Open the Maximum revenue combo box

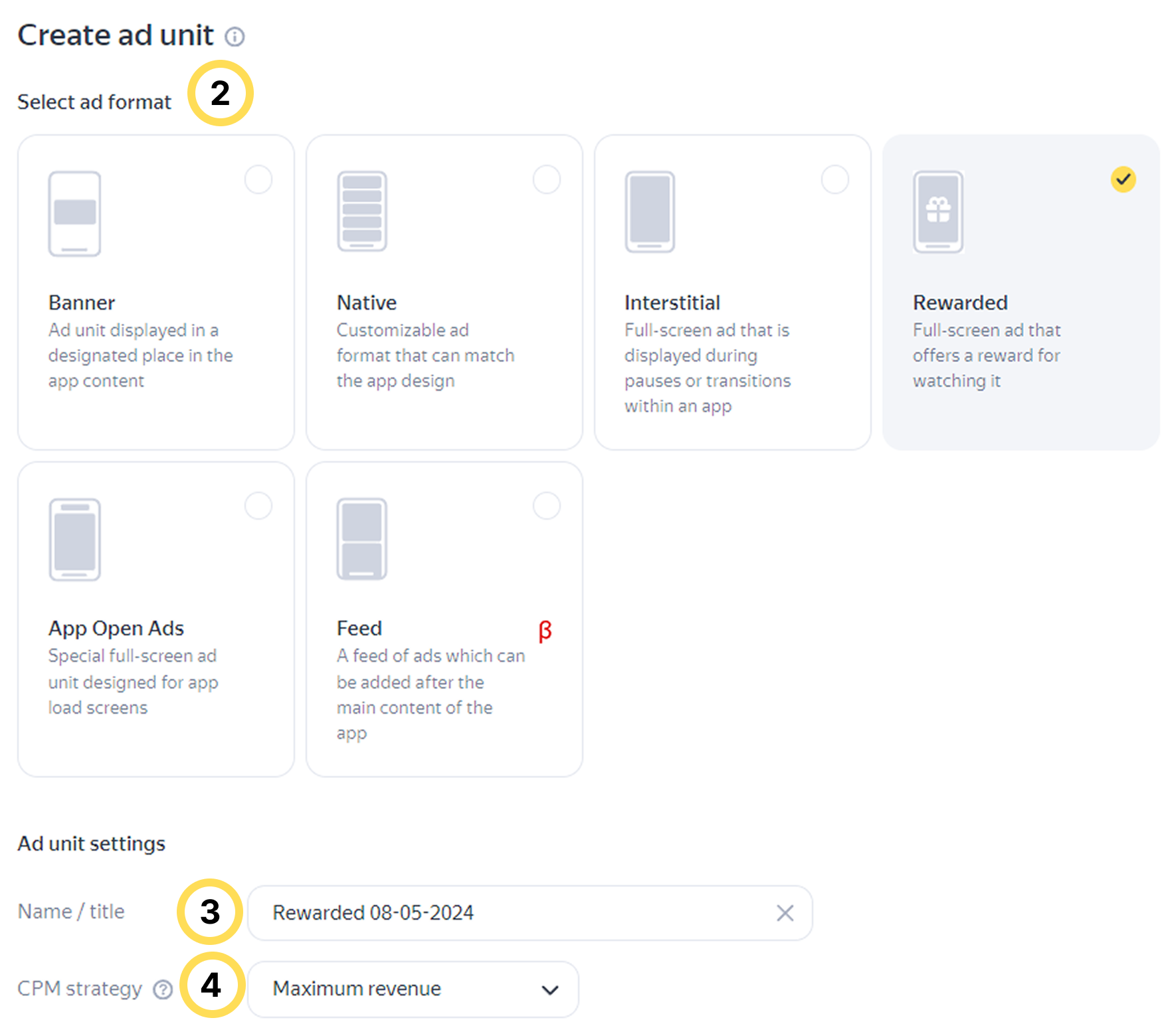click(x=399, y=989)
